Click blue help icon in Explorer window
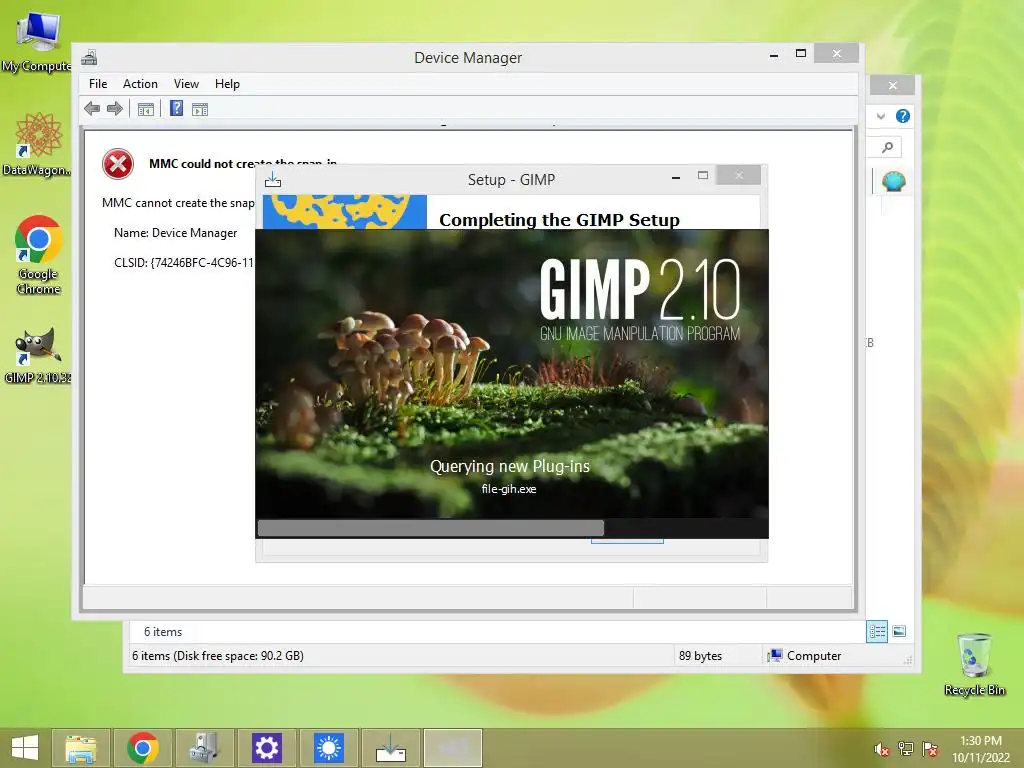The width and height of the screenshot is (1024, 768). coord(903,116)
